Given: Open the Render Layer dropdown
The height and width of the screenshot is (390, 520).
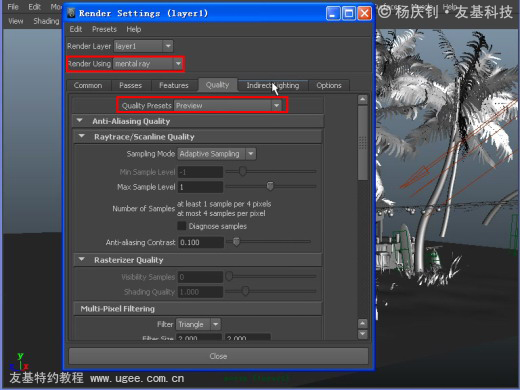Looking at the screenshot, I should tap(144, 46).
